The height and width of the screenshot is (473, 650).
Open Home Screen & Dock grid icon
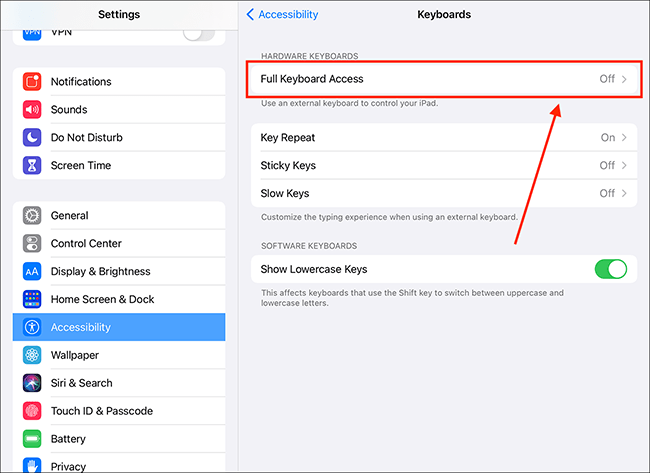click(32, 299)
